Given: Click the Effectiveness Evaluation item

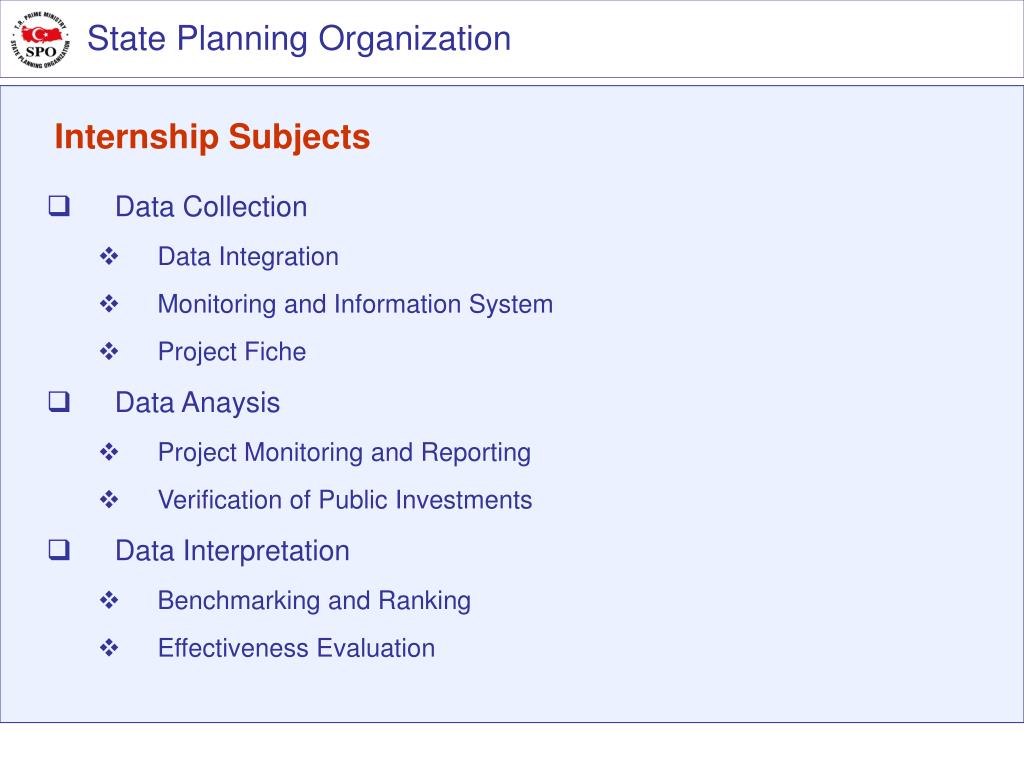Looking at the screenshot, I should (296, 648).
